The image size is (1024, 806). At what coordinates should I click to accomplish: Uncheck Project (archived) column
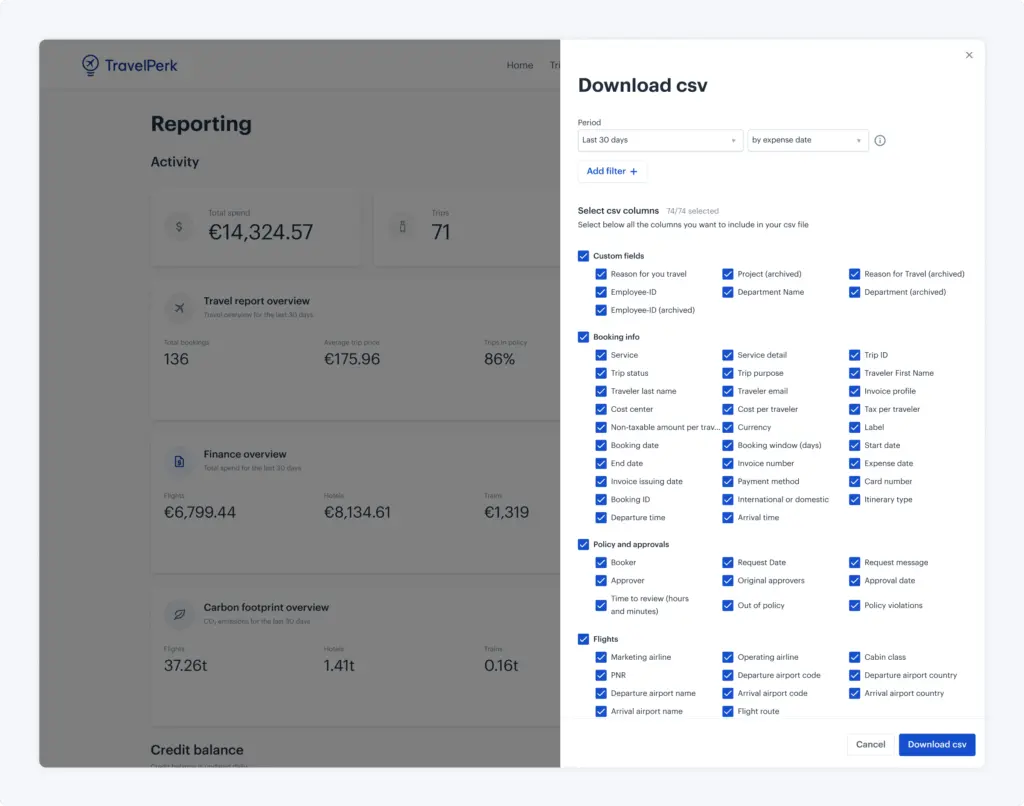(728, 274)
